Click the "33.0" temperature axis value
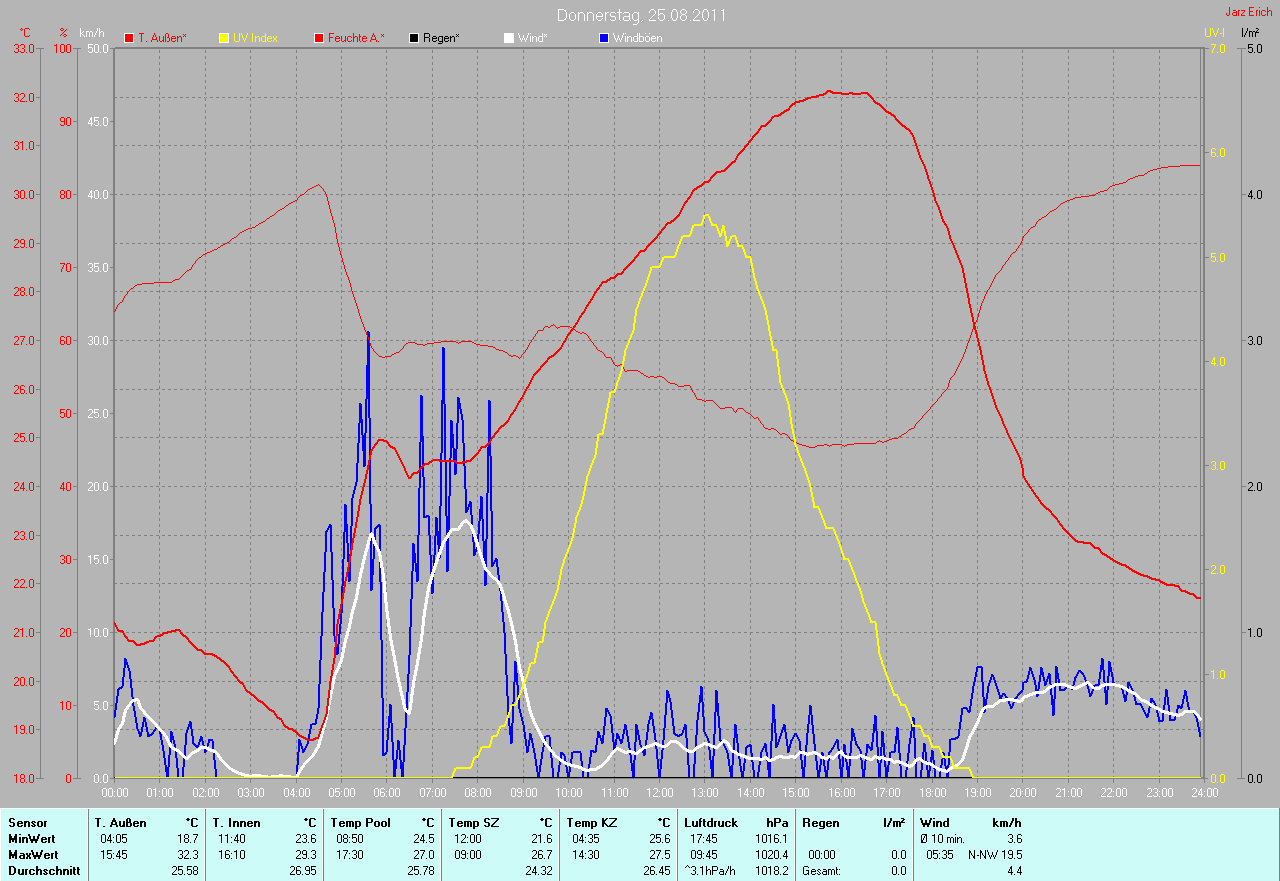The image size is (1280, 881). point(24,48)
